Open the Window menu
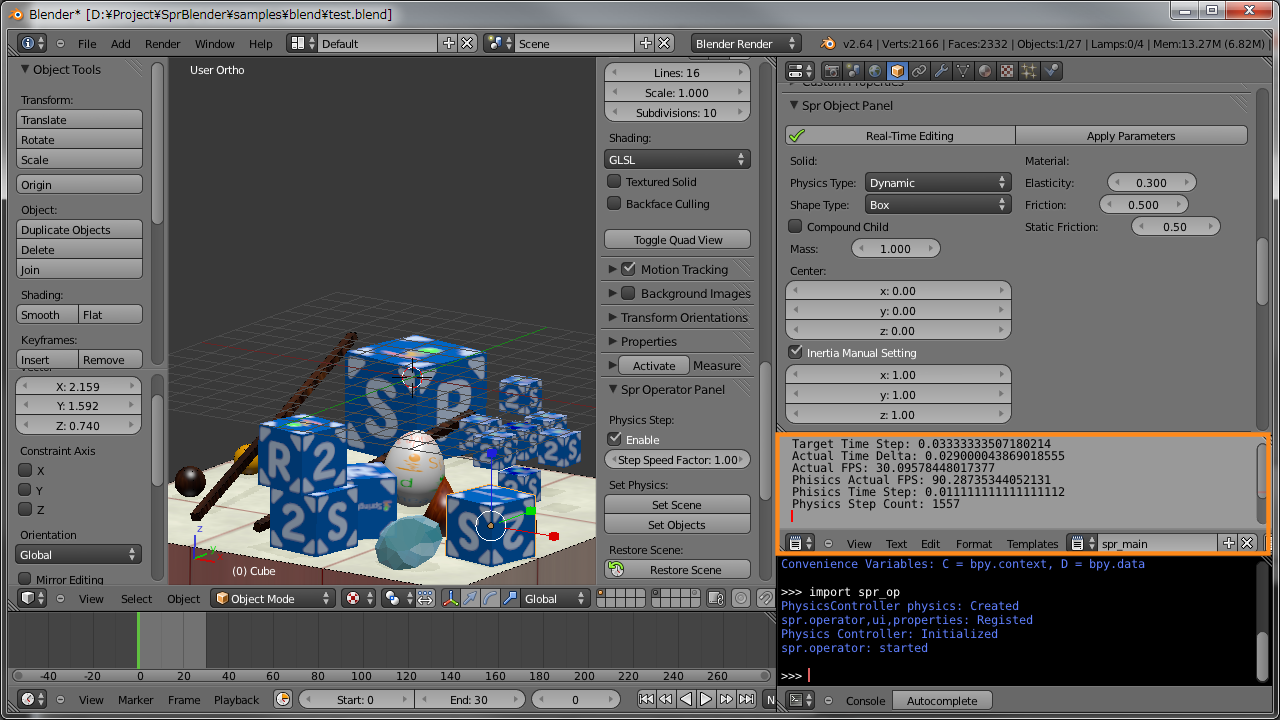1280x720 pixels. (215, 44)
